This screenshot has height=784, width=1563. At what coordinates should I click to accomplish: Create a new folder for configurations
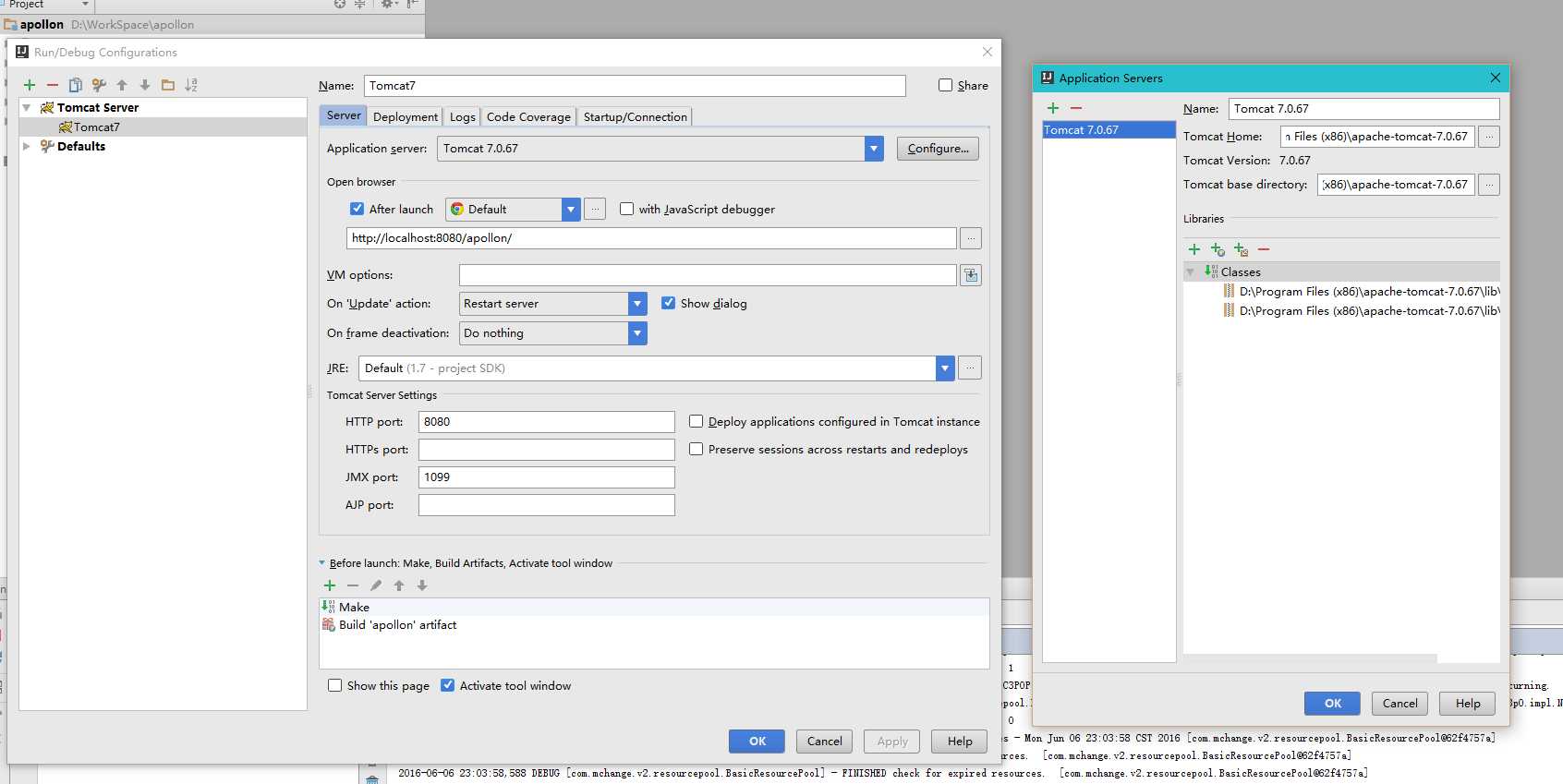tap(168, 85)
